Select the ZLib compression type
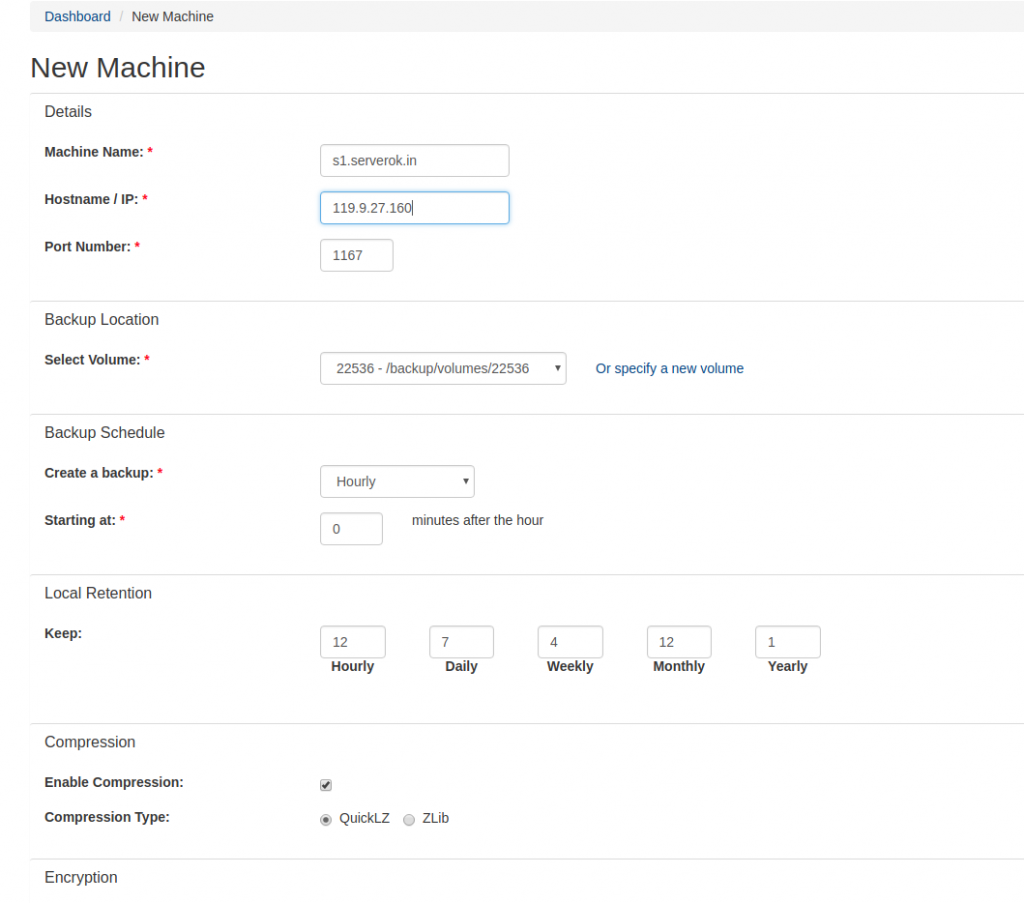The width and height of the screenshot is (1024, 903). 408,819
